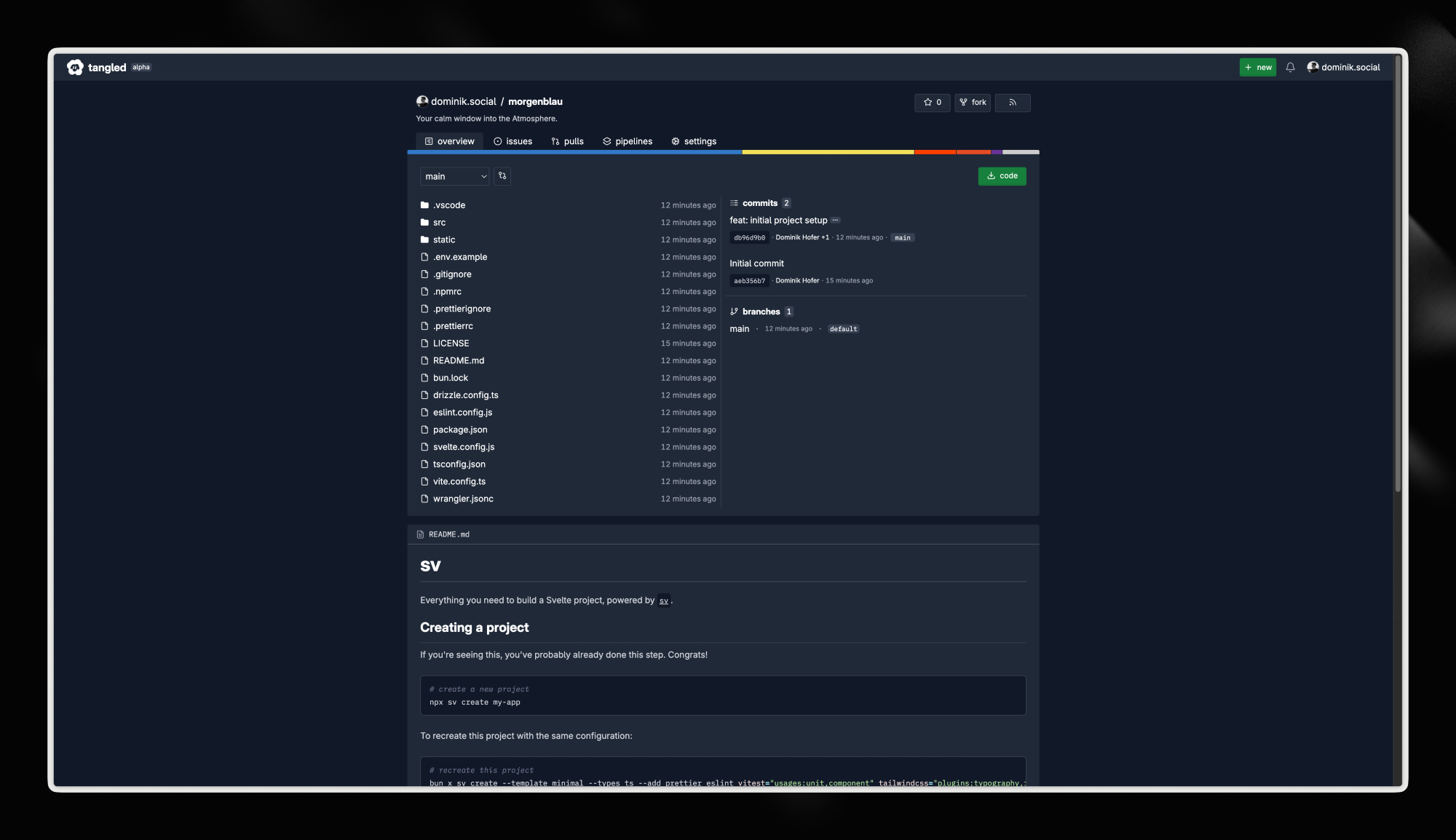The image size is (1456, 840).
Task: Click the file icon beside .npmrc
Action: pyautogui.click(x=424, y=292)
